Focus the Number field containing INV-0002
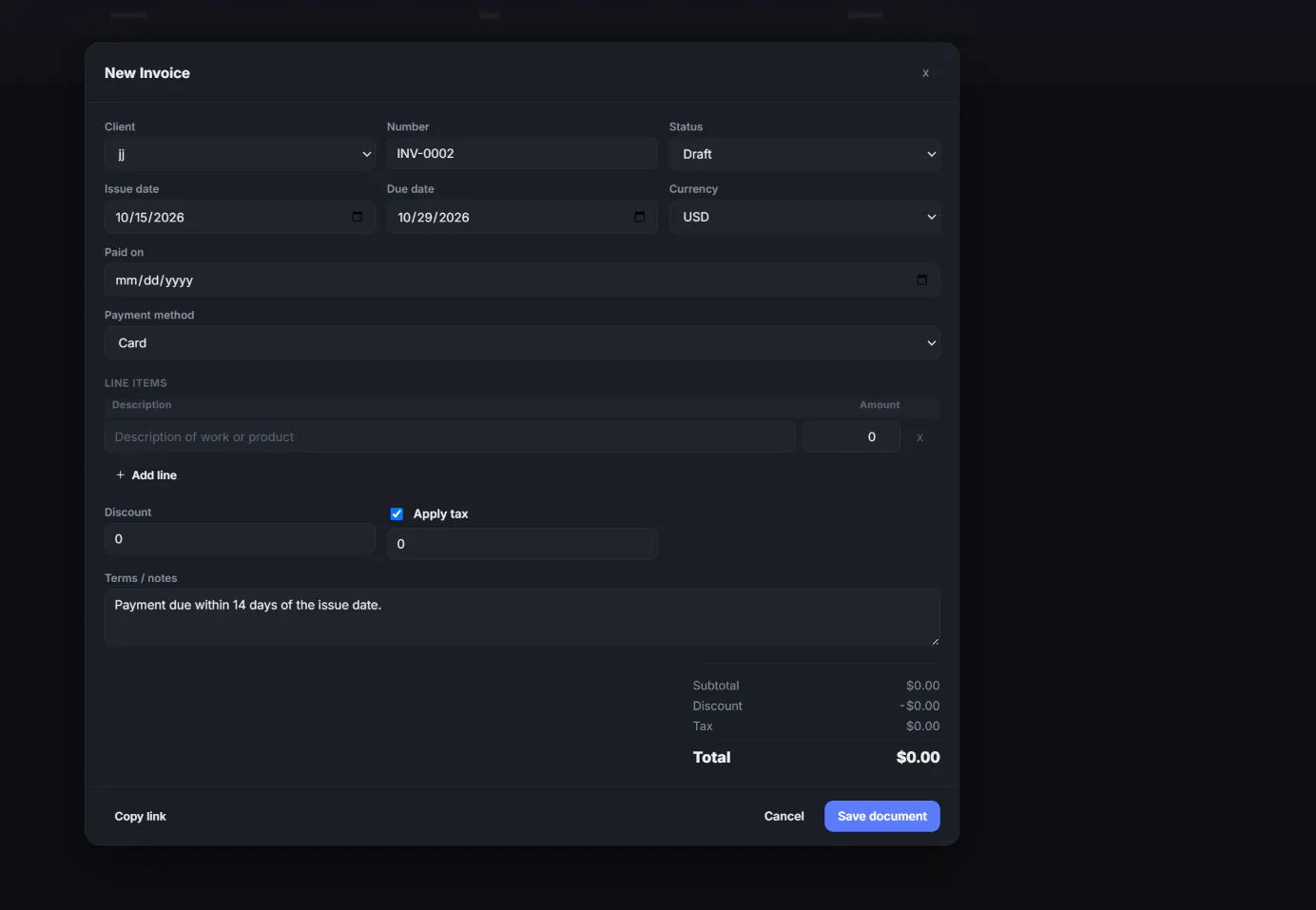Image resolution: width=1316 pixels, height=910 pixels. click(x=522, y=153)
